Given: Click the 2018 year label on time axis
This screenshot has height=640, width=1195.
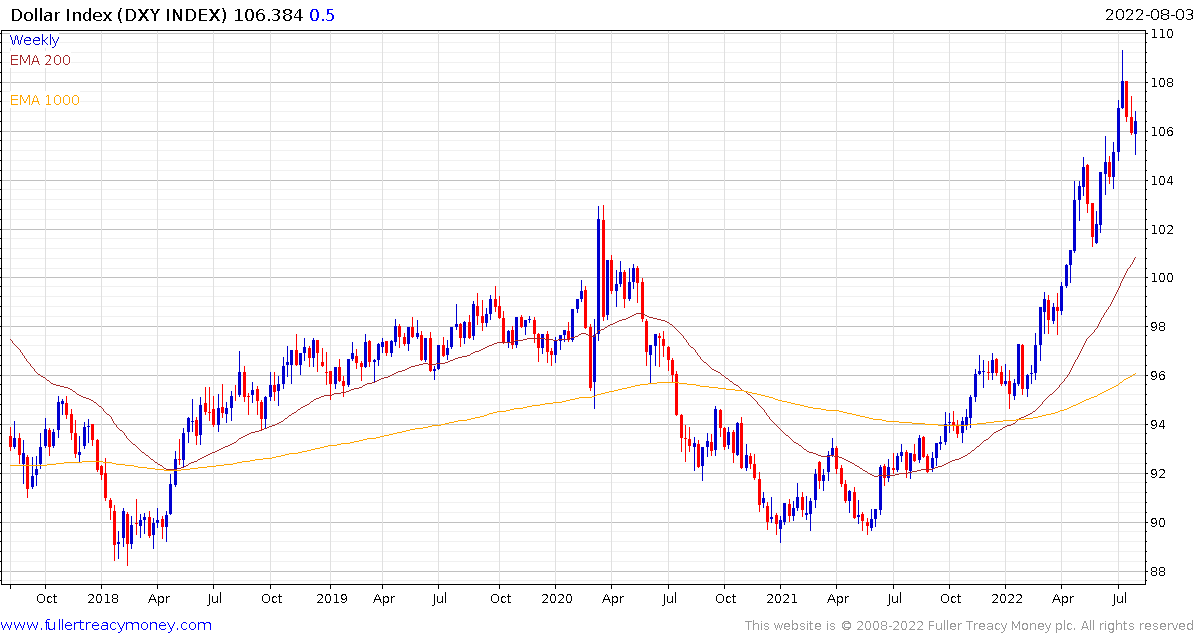Looking at the screenshot, I should (101, 598).
